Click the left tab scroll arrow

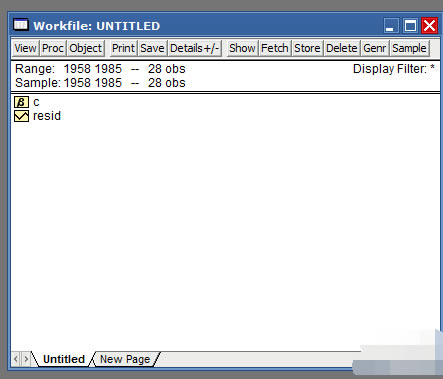16,359
